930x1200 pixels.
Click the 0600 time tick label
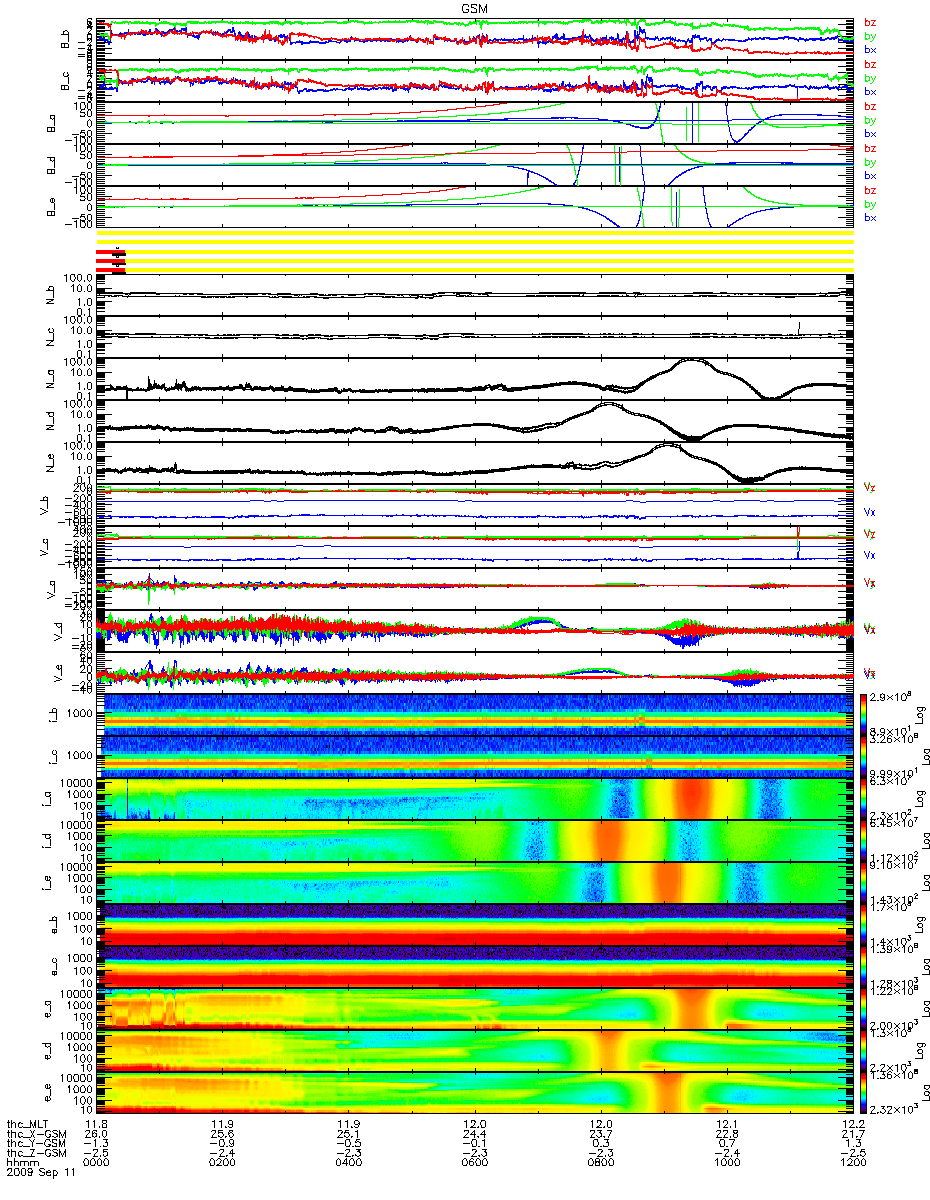(x=475, y=1163)
